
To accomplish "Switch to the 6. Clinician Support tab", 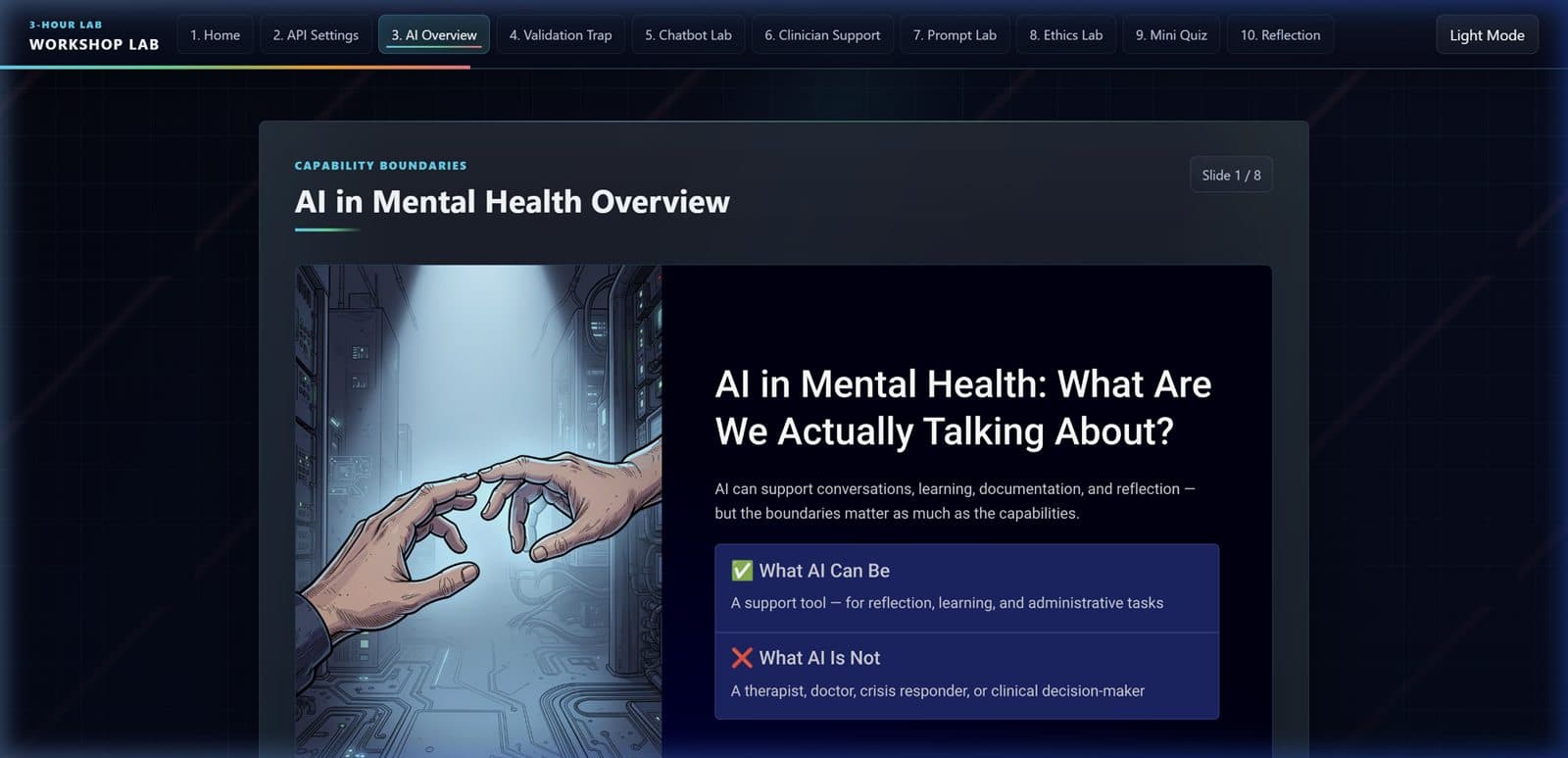I will click(x=822, y=35).
